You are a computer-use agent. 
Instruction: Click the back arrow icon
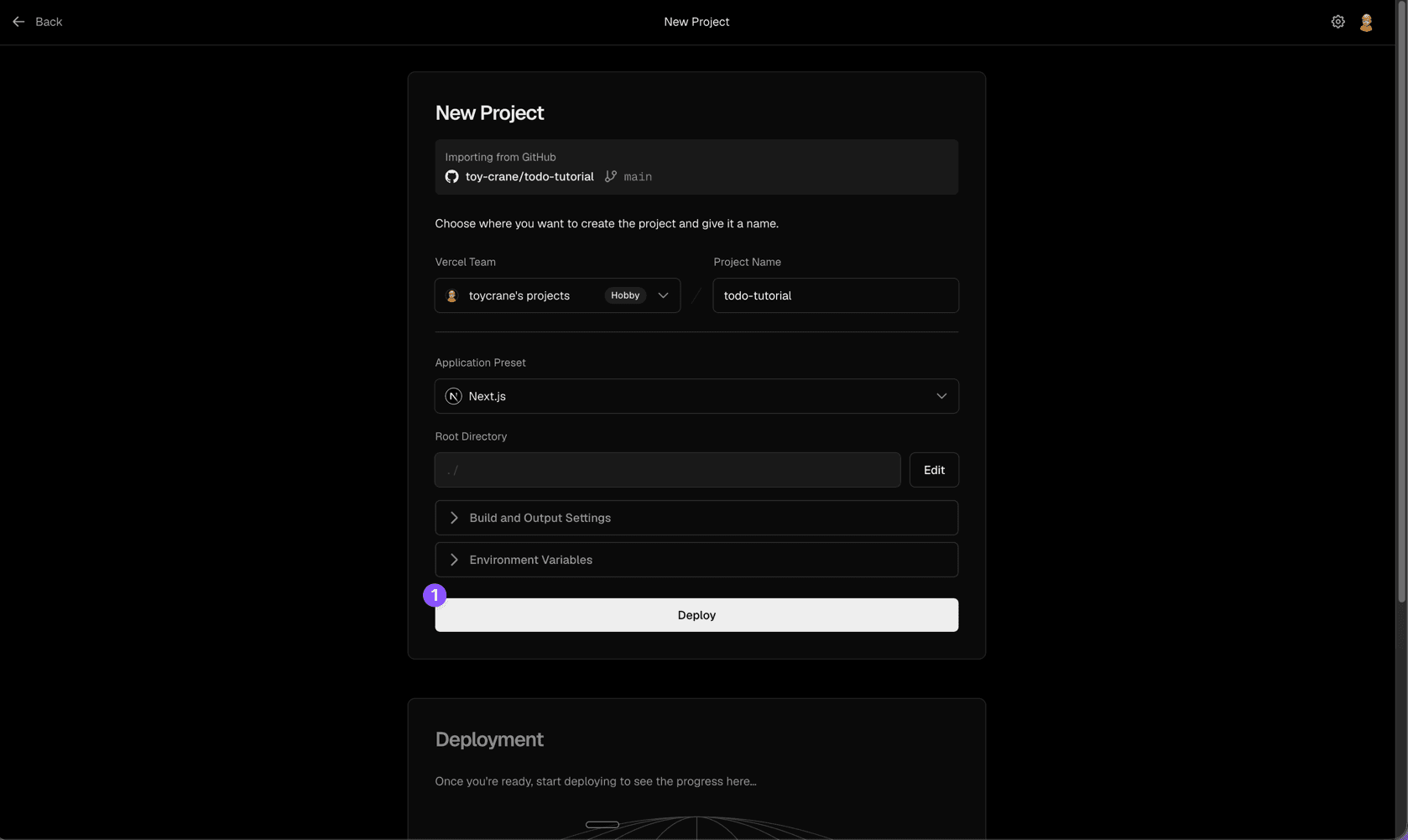click(x=18, y=22)
